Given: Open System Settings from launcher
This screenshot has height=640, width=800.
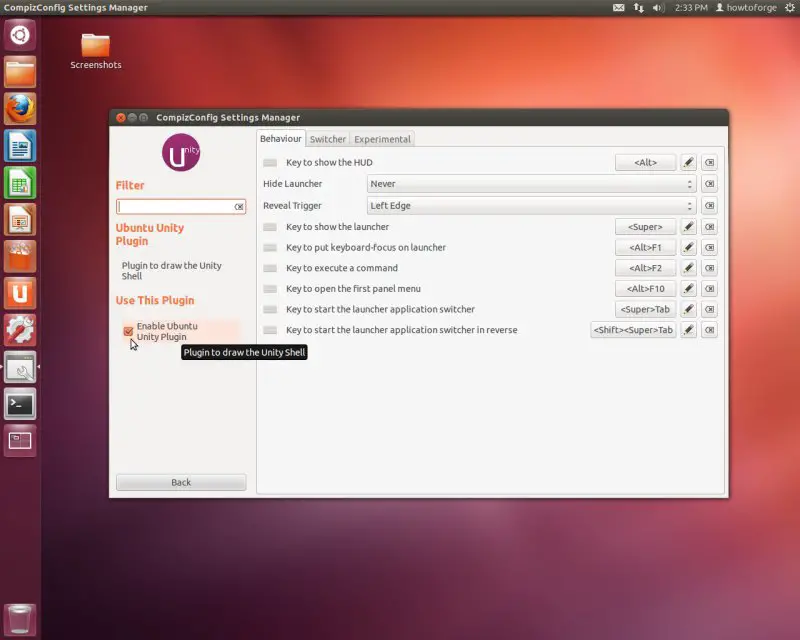Looking at the screenshot, I should point(20,330).
